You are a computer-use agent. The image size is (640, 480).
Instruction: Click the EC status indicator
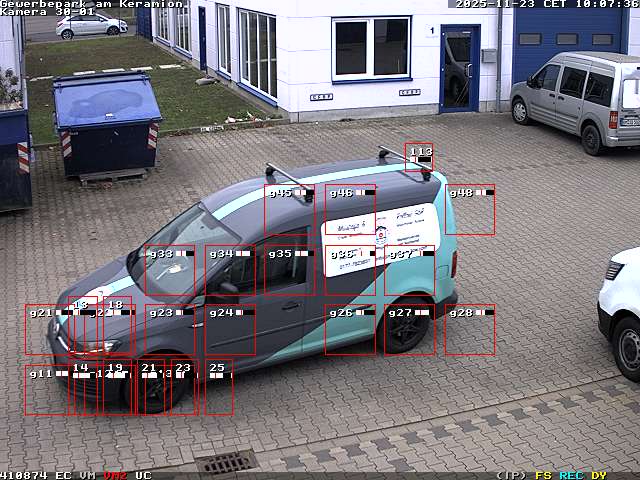click(x=63, y=475)
